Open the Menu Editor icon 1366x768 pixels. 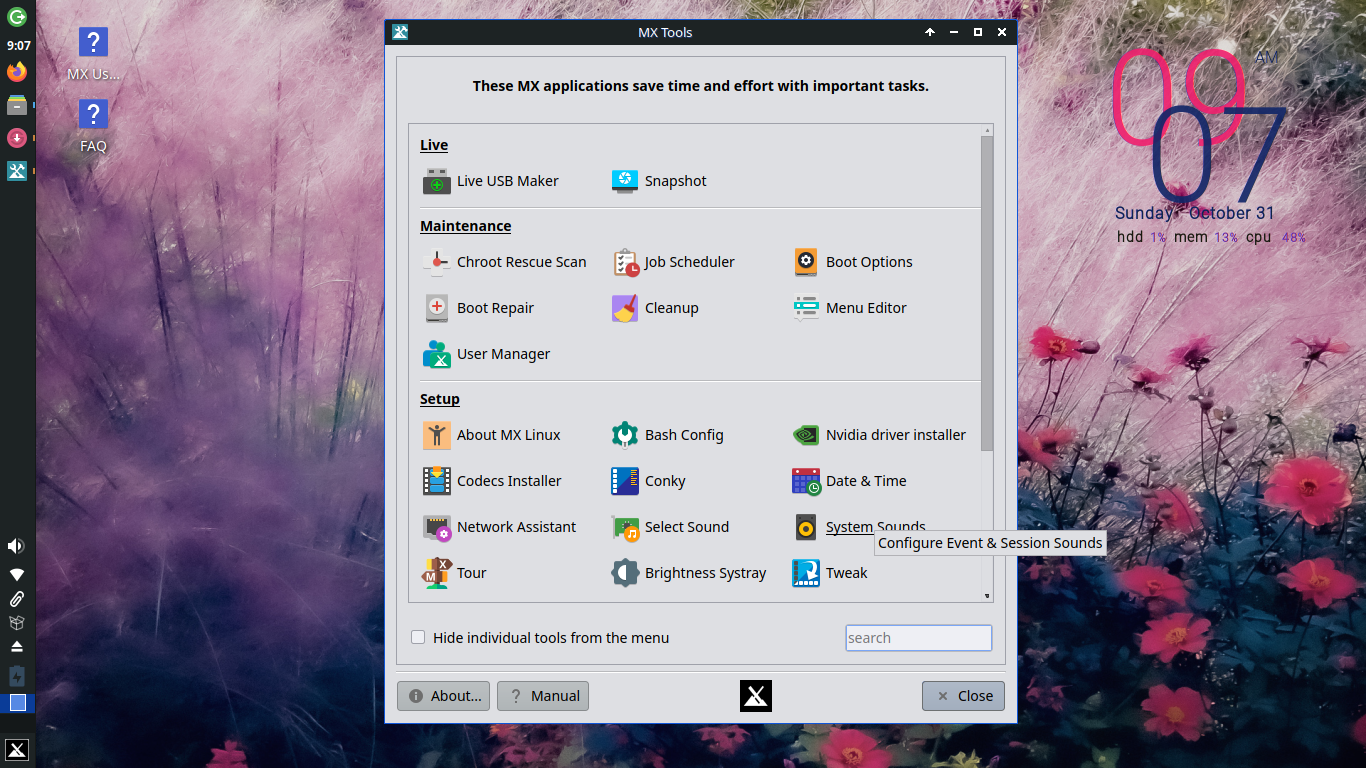[x=806, y=308]
